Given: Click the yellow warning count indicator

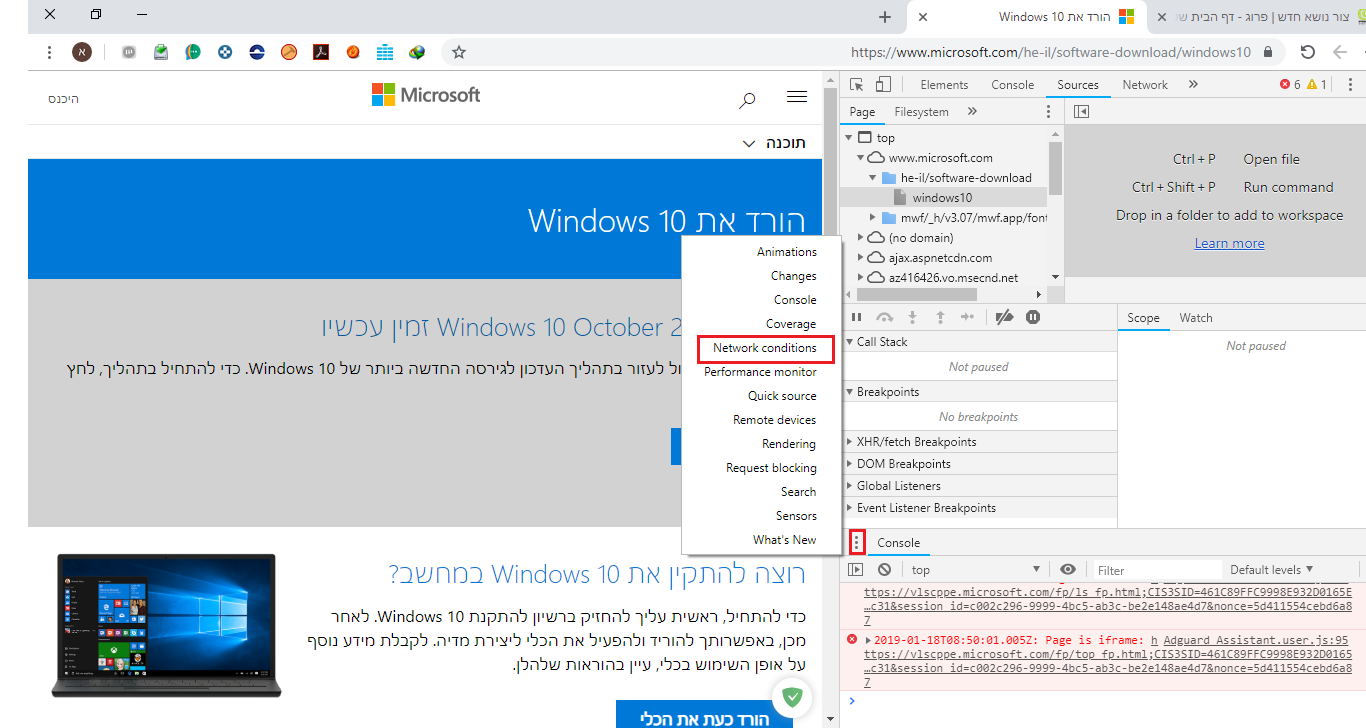Looking at the screenshot, I should [x=1317, y=85].
